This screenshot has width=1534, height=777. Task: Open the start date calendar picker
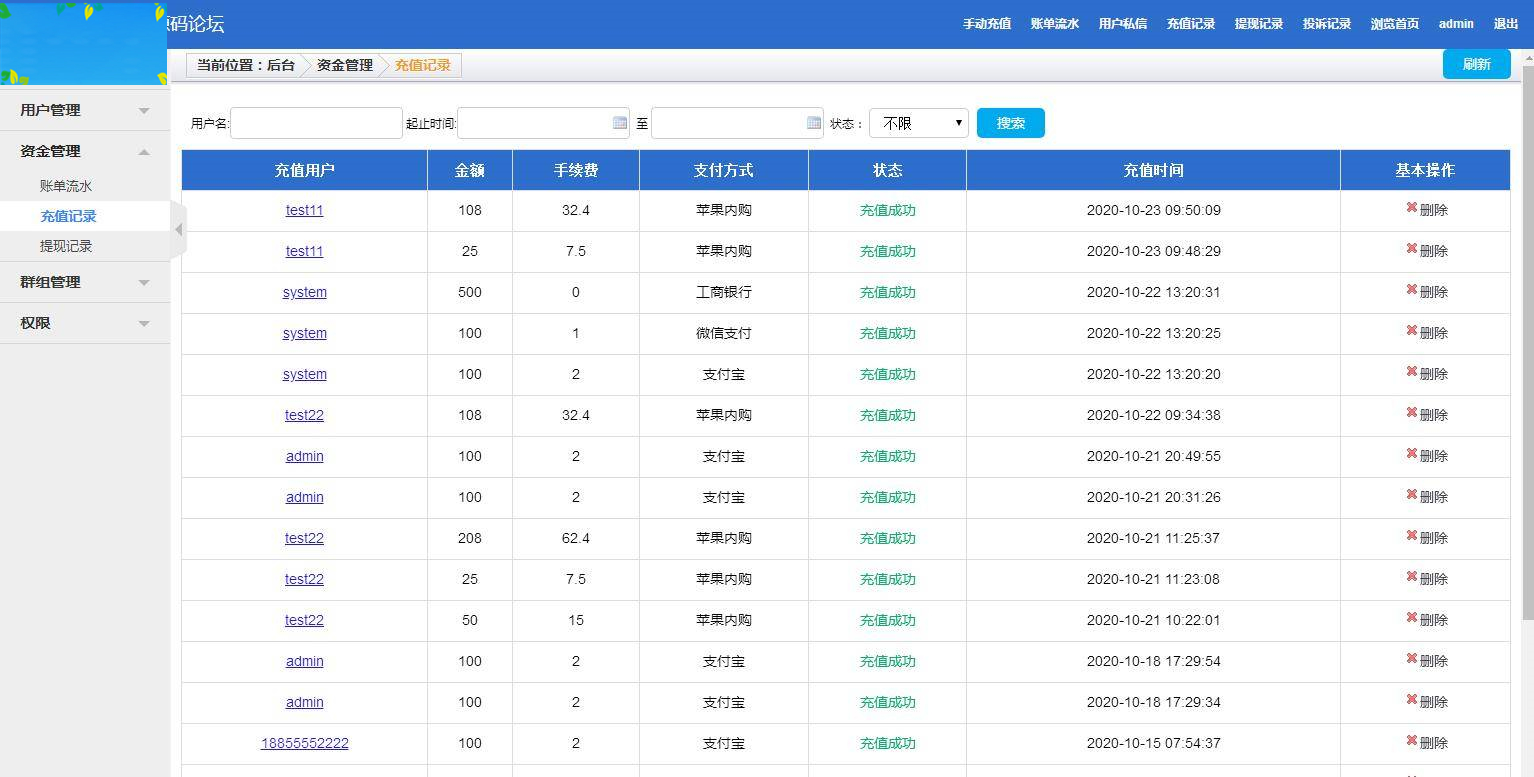pos(619,122)
